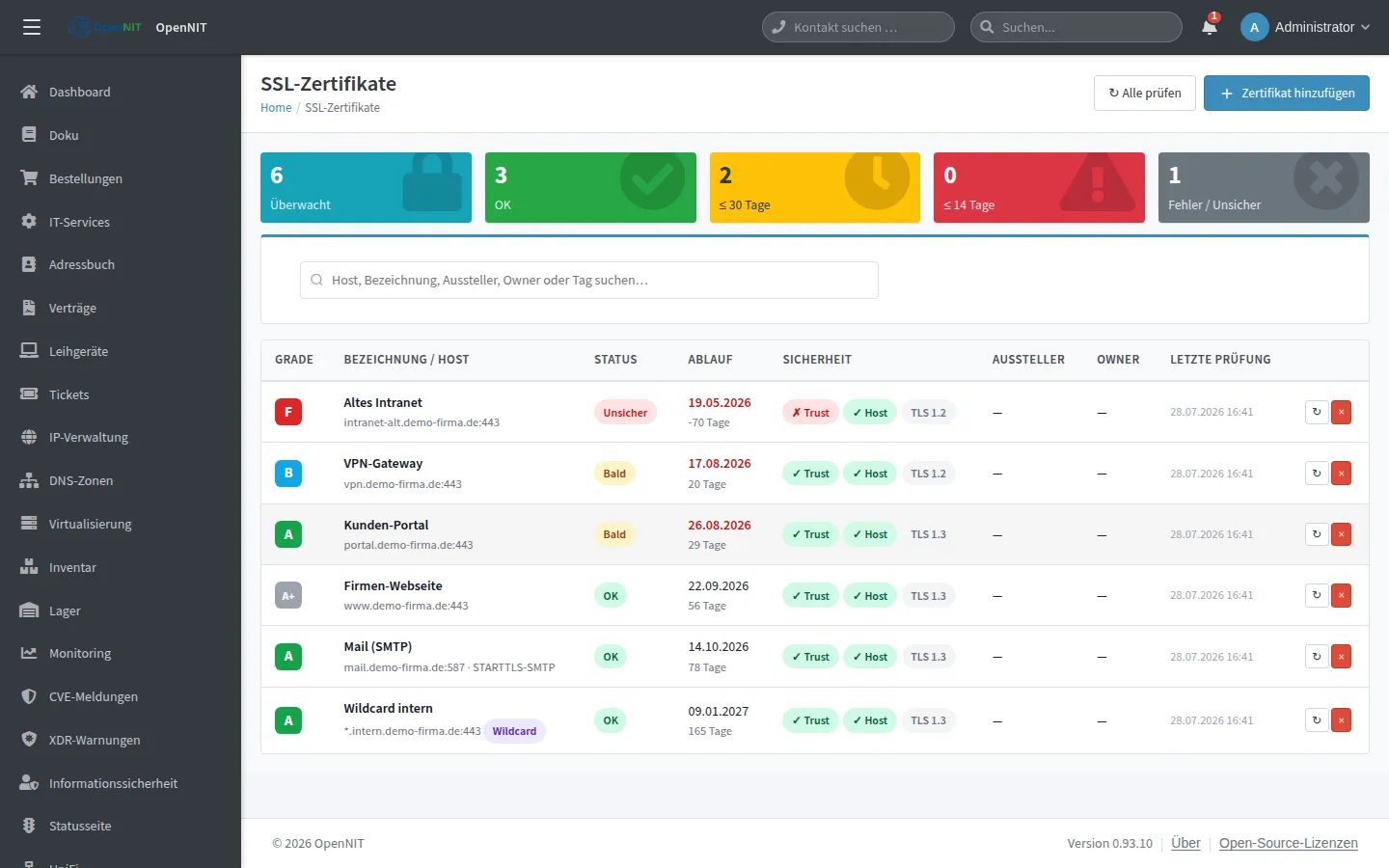Select the ≤ 30 Tage summary card
This screenshot has height=868, width=1389.
click(x=815, y=187)
